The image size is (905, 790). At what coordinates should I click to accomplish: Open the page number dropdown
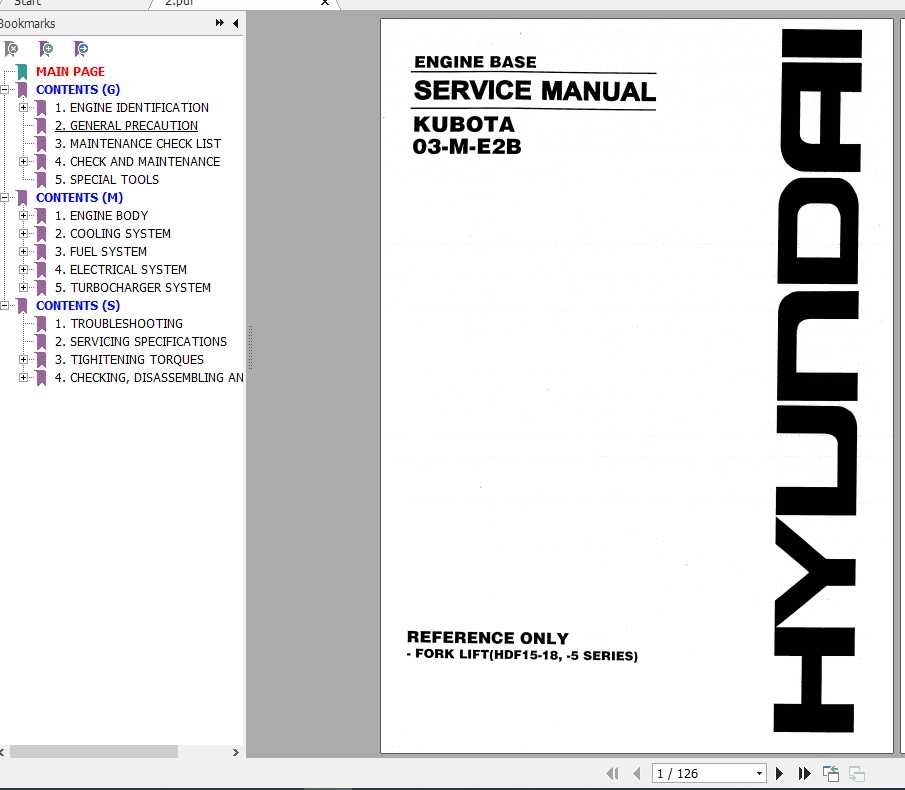(758, 773)
